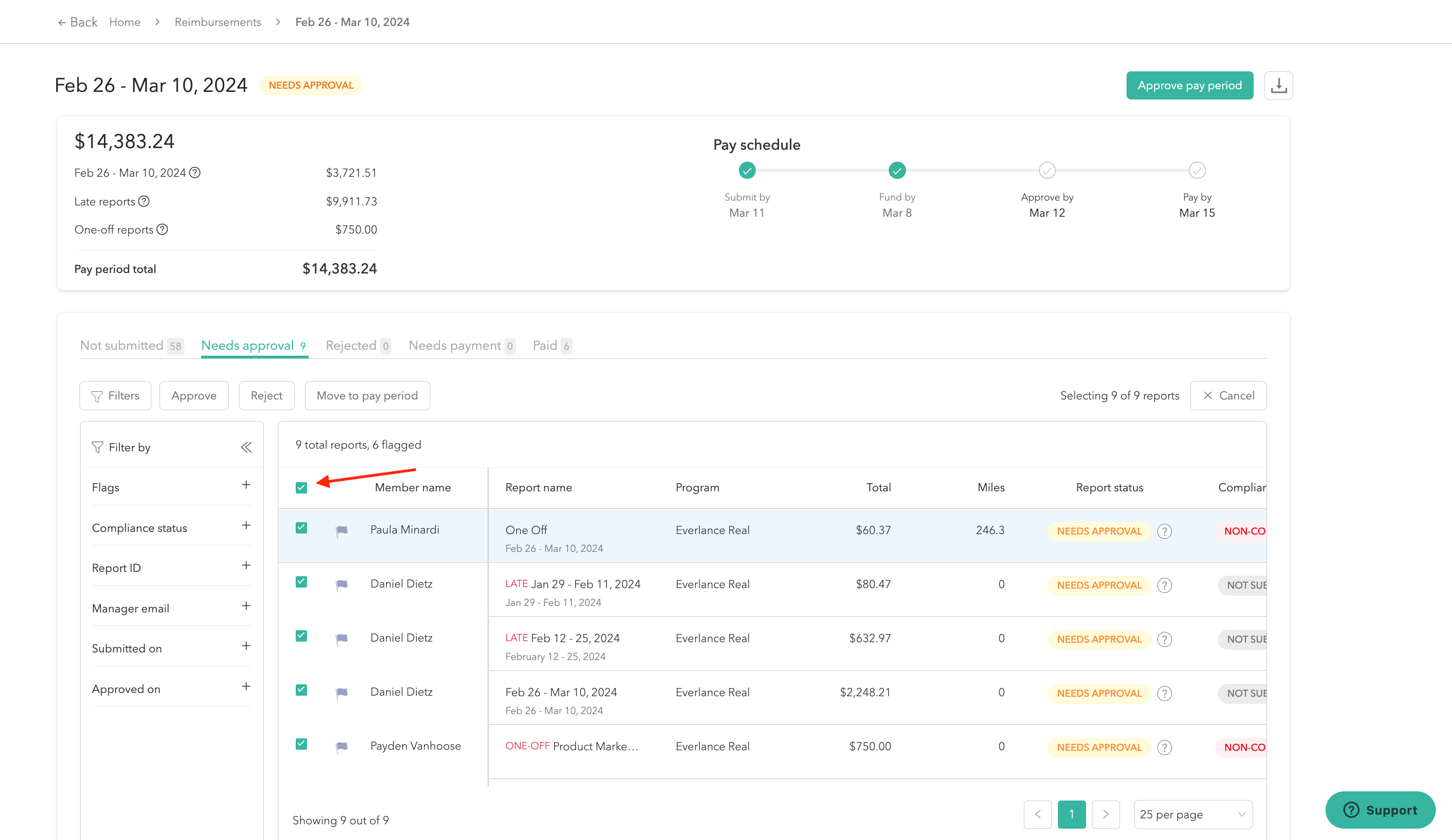The image size is (1452, 840).
Task: Uncheck Payden Vanhoose report checkbox
Action: (301, 744)
